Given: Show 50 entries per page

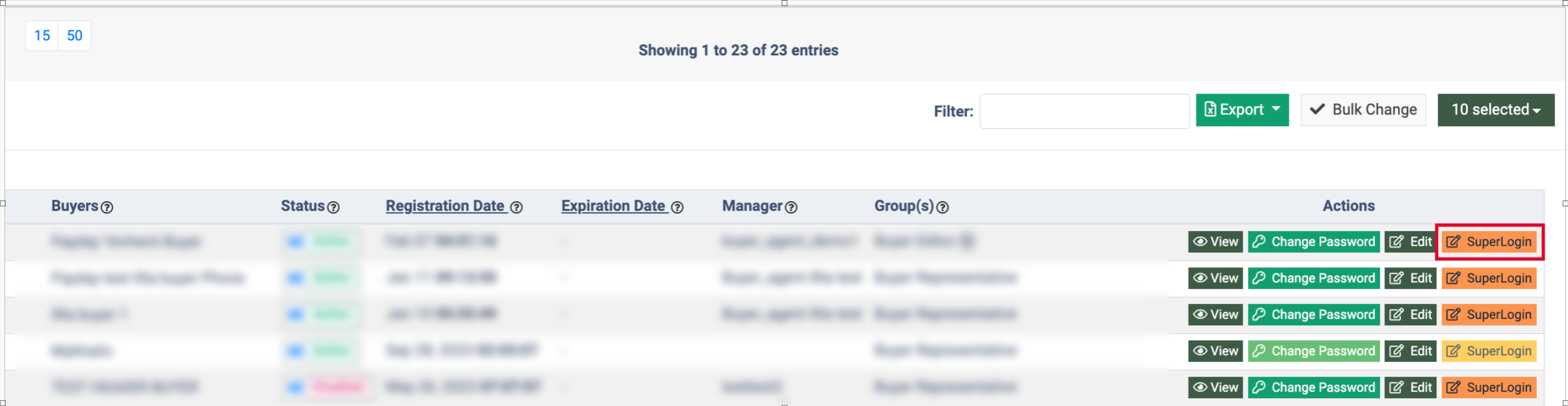Looking at the screenshot, I should pos(75,36).
